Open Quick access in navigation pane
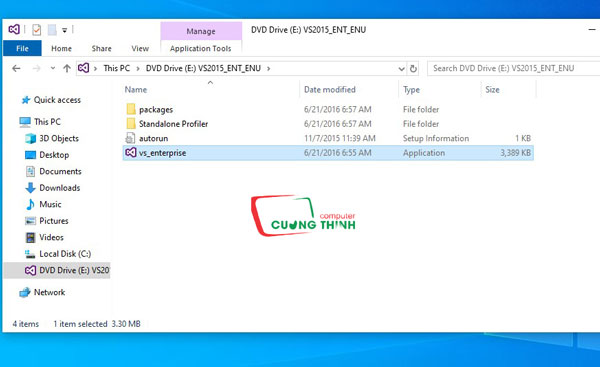The width and height of the screenshot is (600, 367). (57, 100)
